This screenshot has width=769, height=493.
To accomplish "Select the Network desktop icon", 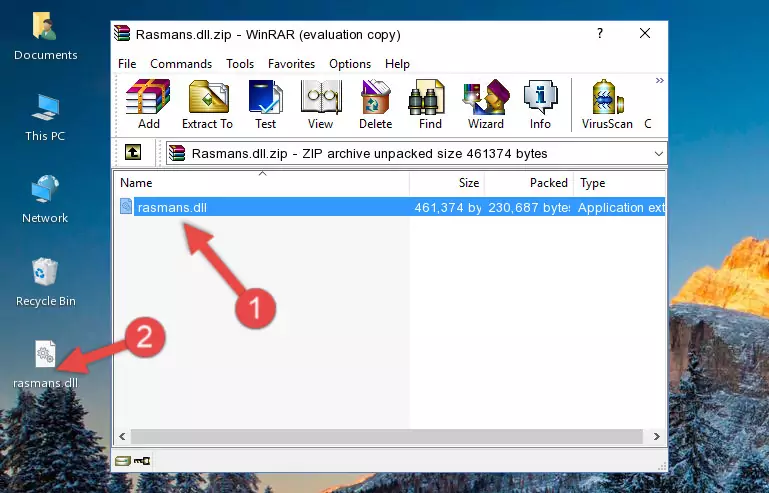I will click(x=45, y=199).
